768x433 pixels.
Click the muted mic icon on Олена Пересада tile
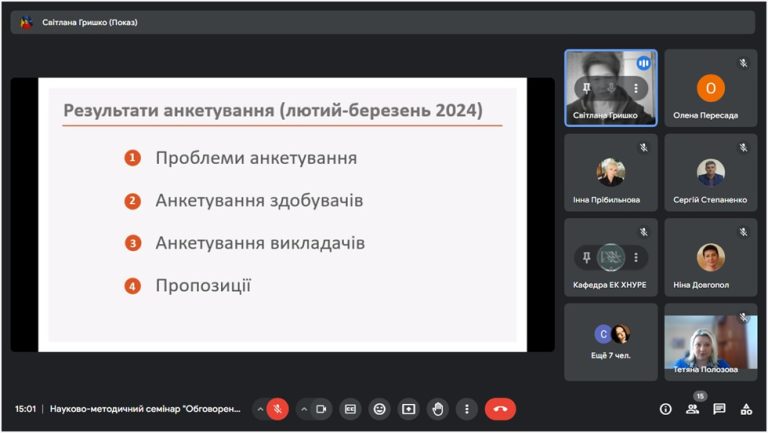[x=744, y=63]
